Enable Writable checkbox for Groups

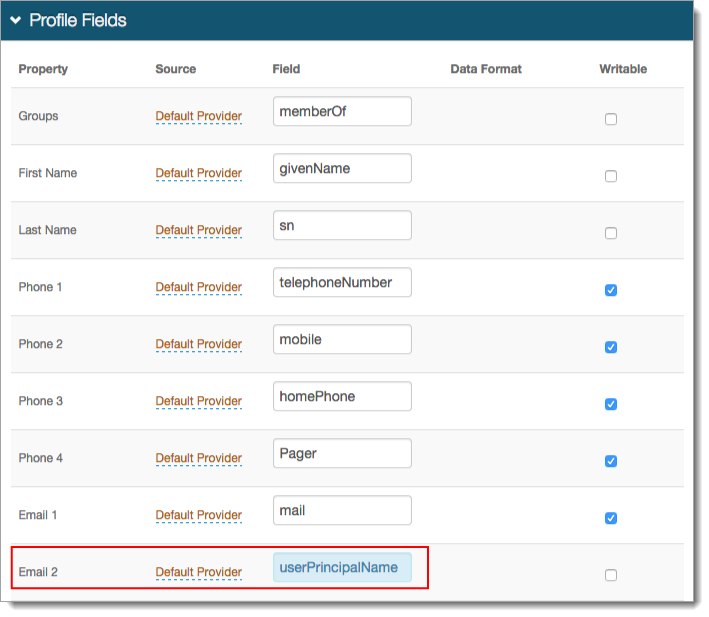[611, 119]
